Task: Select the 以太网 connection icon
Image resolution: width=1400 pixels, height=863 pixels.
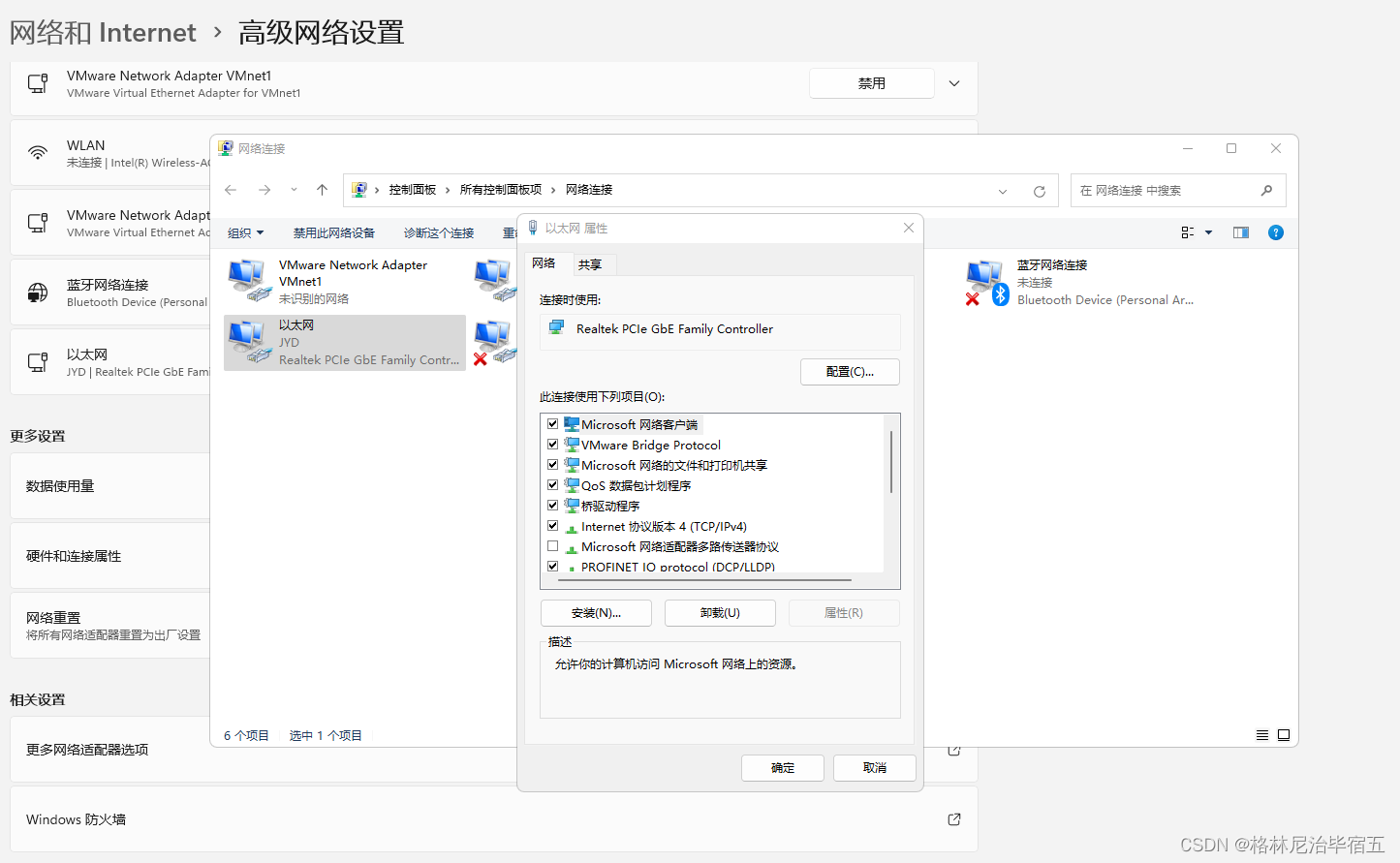Action: coord(250,342)
